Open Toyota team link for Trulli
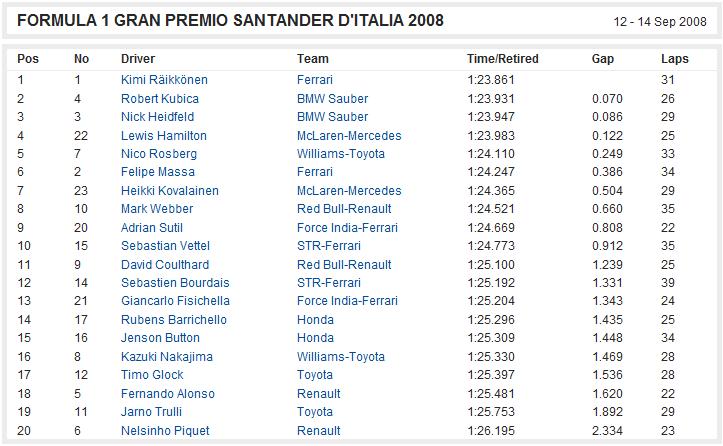Viewport: 723px width, 446px height. pos(314,412)
